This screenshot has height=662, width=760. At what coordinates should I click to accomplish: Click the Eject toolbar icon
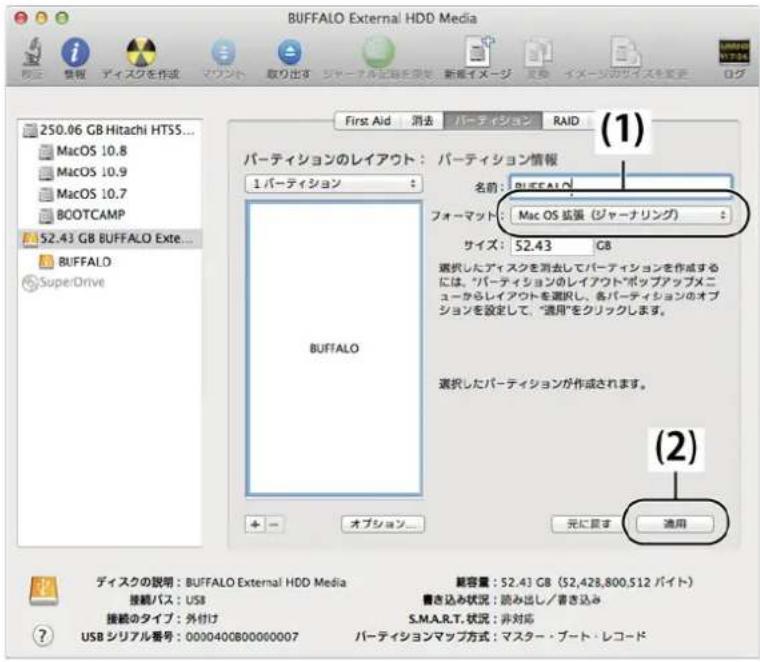(x=289, y=52)
